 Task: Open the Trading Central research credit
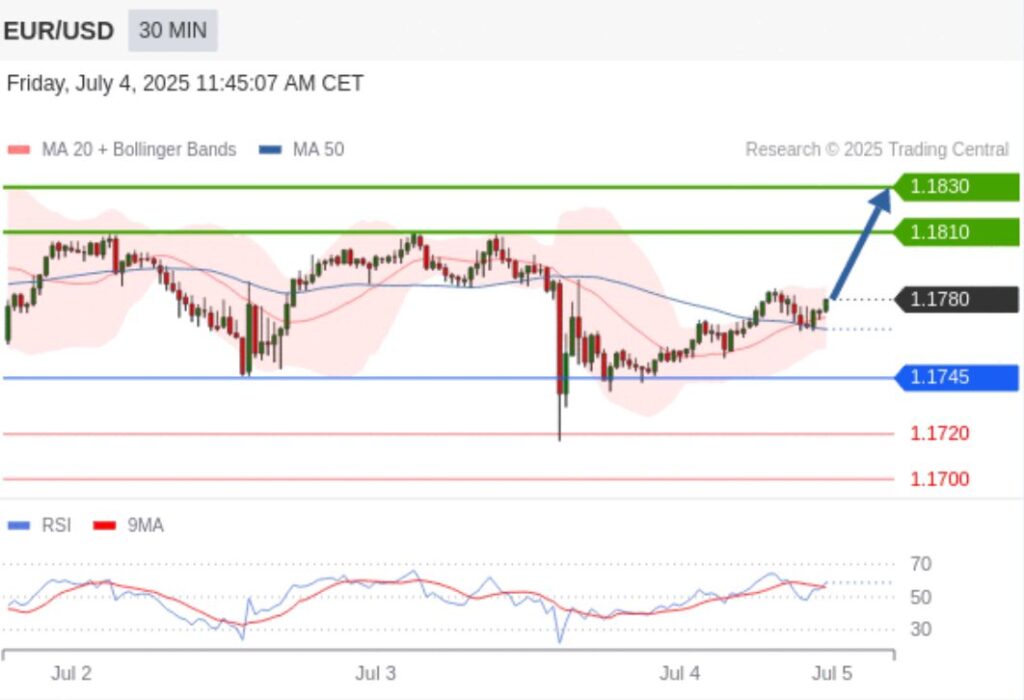click(876, 150)
